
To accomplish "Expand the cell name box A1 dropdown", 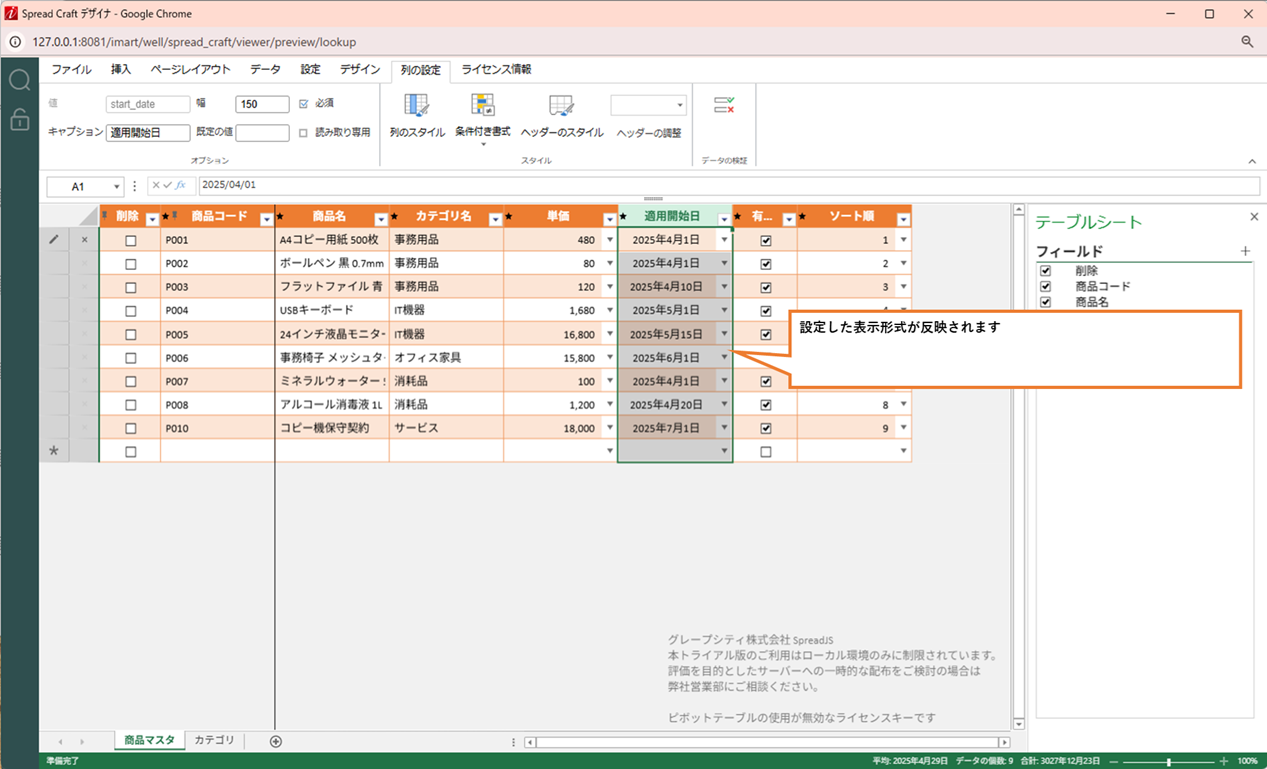I will 117,186.
